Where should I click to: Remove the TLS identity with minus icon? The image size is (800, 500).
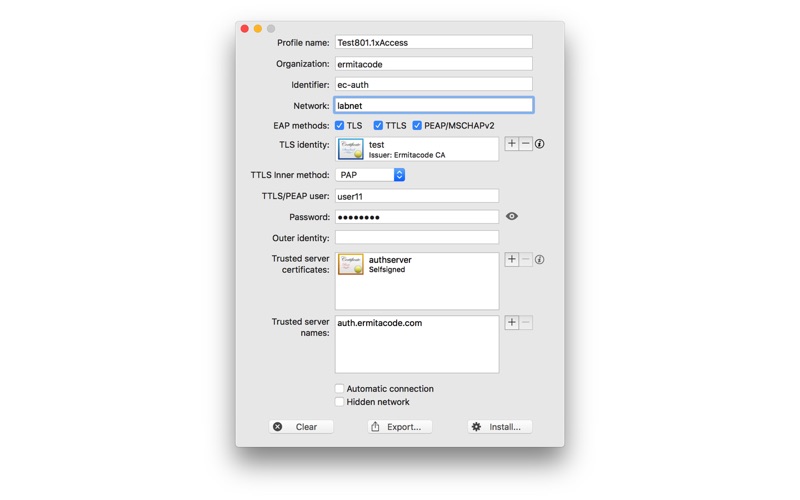tap(526, 144)
